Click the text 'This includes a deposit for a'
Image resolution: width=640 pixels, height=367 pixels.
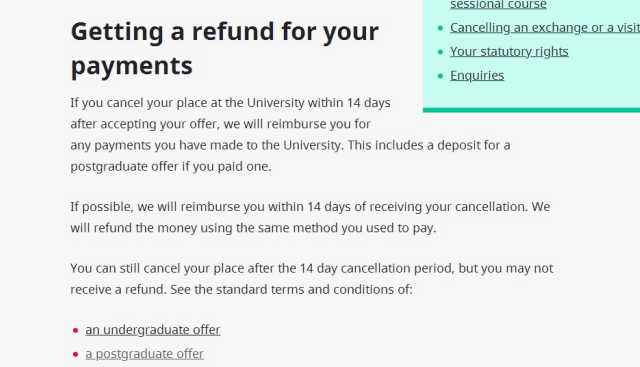(x=429, y=145)
